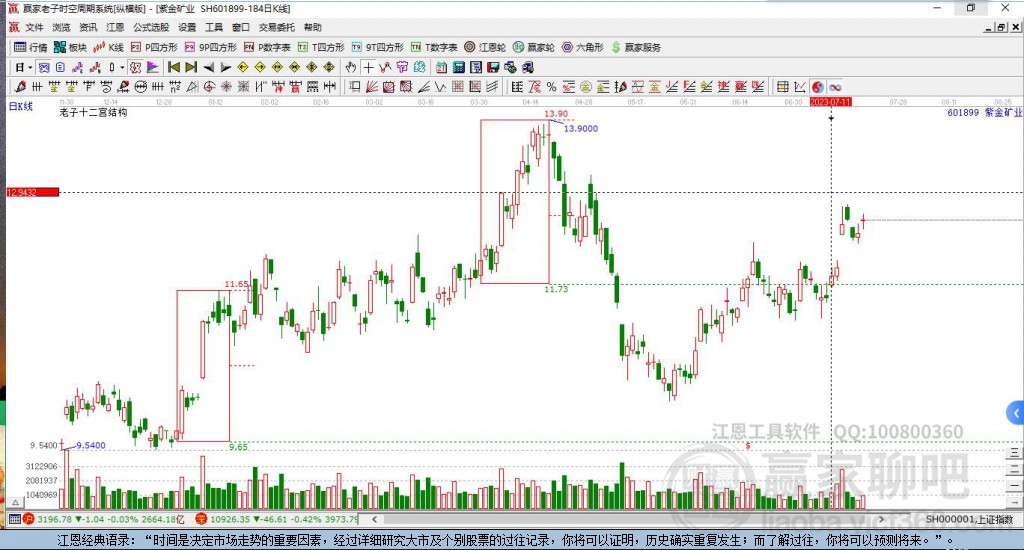Open the 赢家轮 tool

coord(534,47)
